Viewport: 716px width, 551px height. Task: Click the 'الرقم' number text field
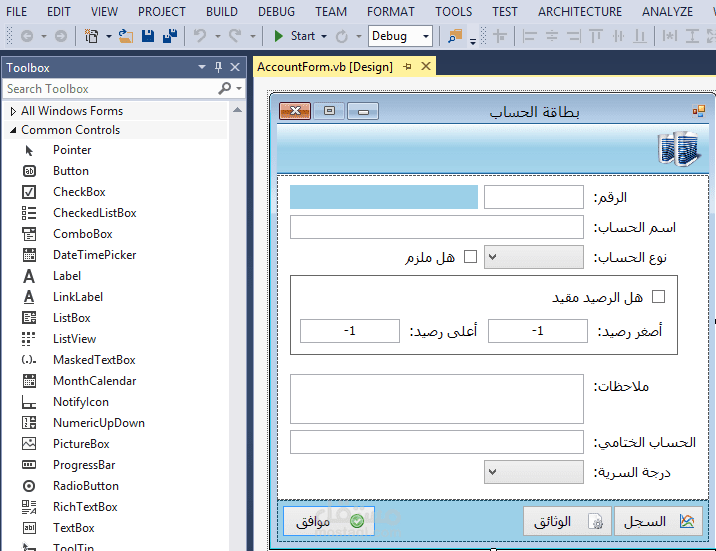pos(533,197)
